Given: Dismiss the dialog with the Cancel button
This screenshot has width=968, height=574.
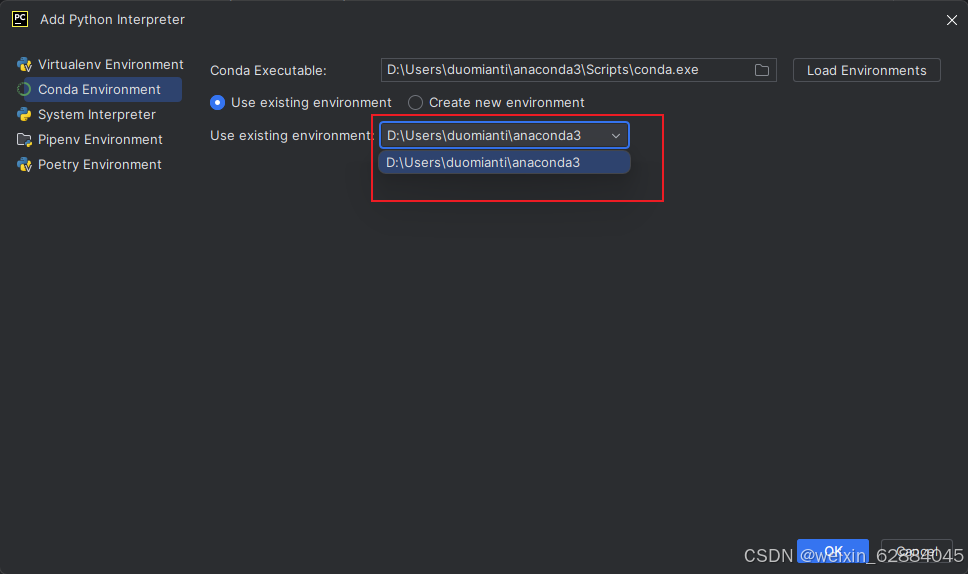Looking at the screenshot, I should [917, 551].
